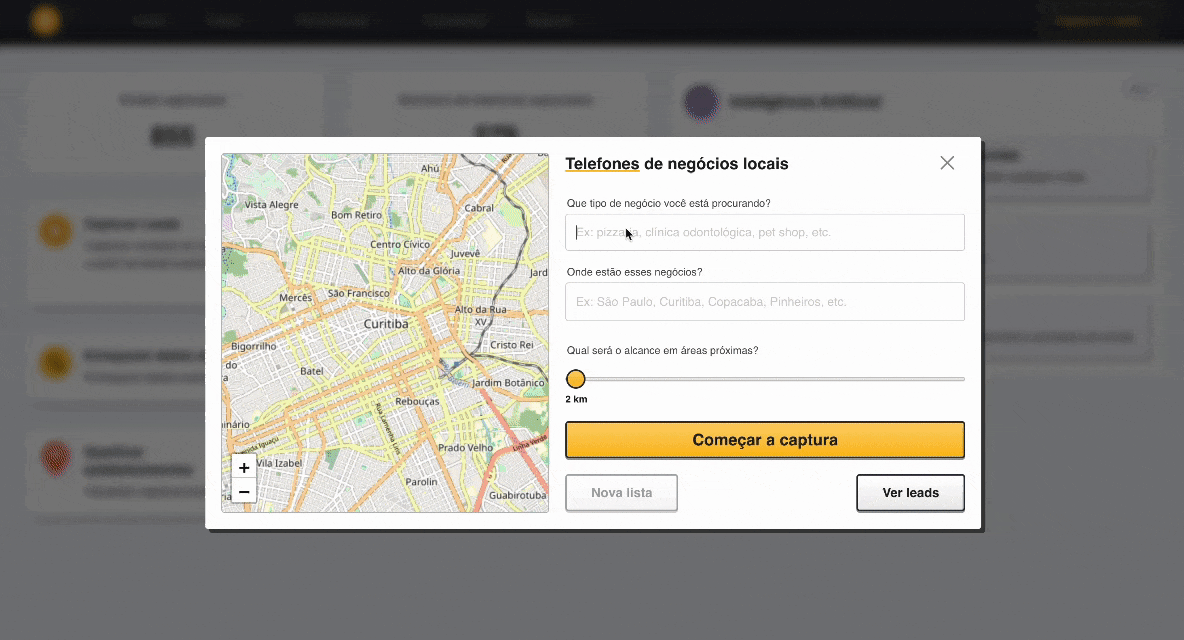This screenshot has width=1184, height=640.
Task: Click the Nova lista button
Action: pyautogui.click(x=621, y=493)
